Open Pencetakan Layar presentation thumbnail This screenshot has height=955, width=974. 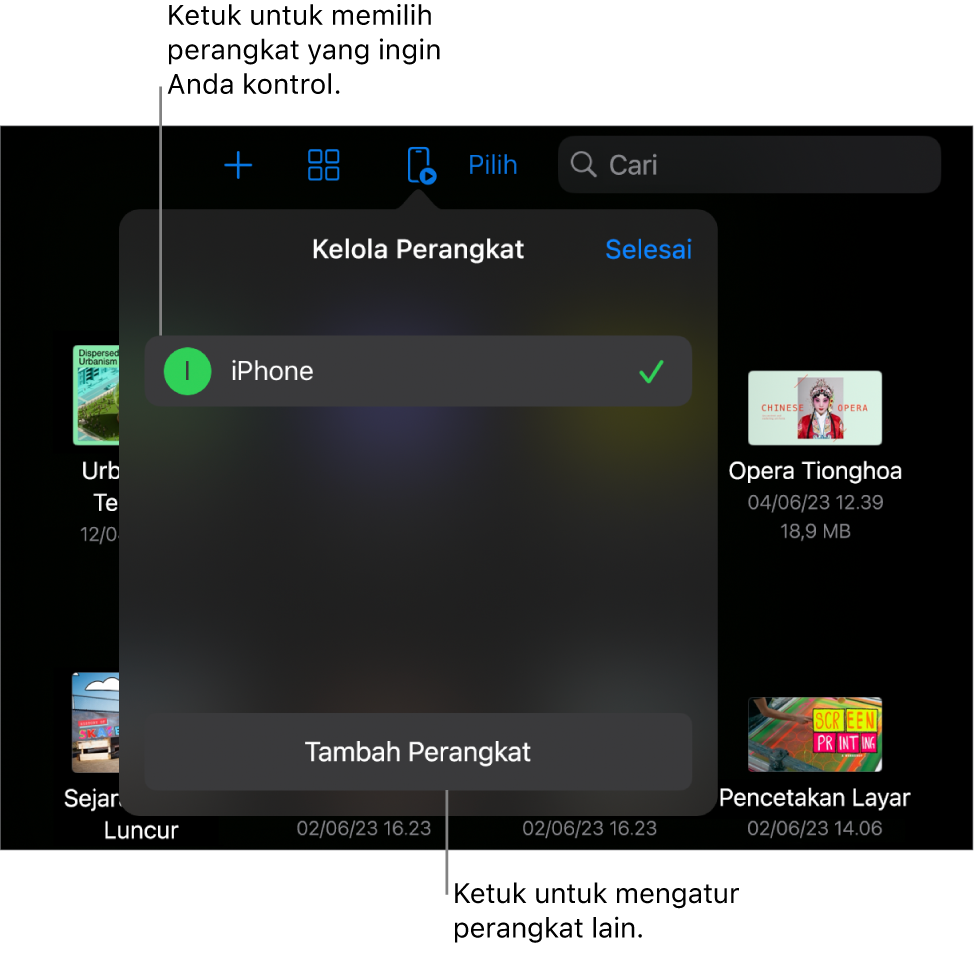coord(815,734)
